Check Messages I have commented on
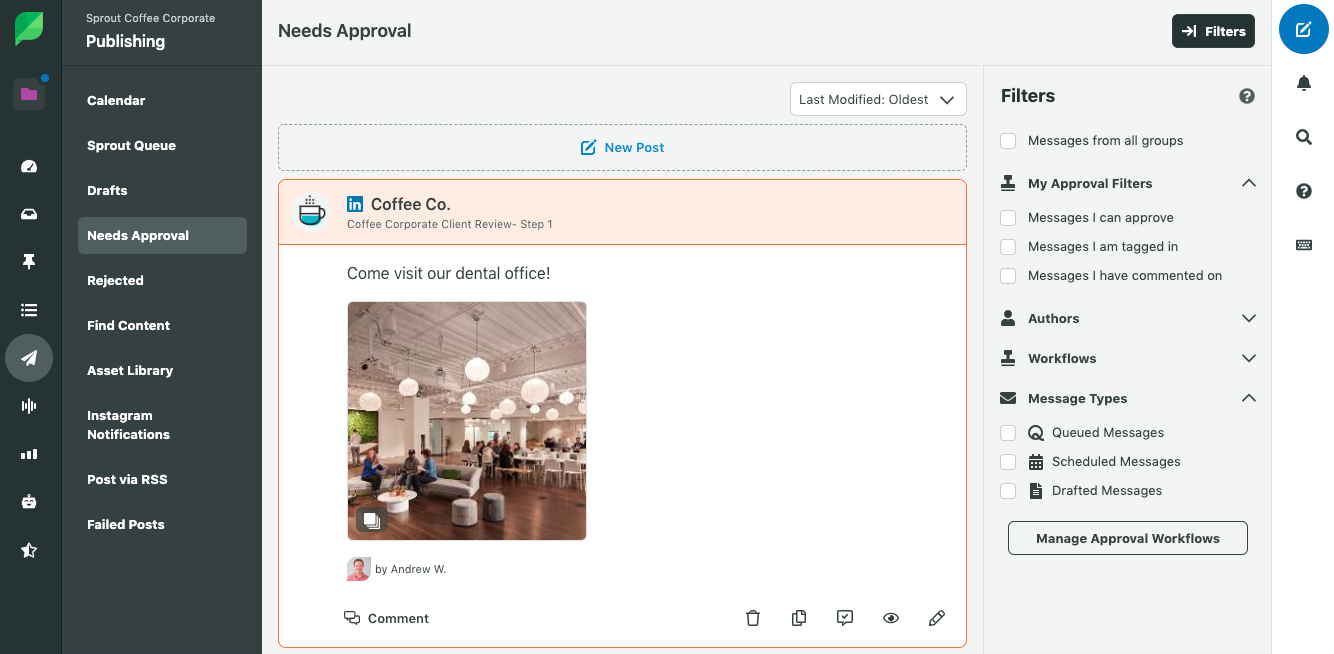The height and width of the screenshot is (654, 1334). point(1009,276)
